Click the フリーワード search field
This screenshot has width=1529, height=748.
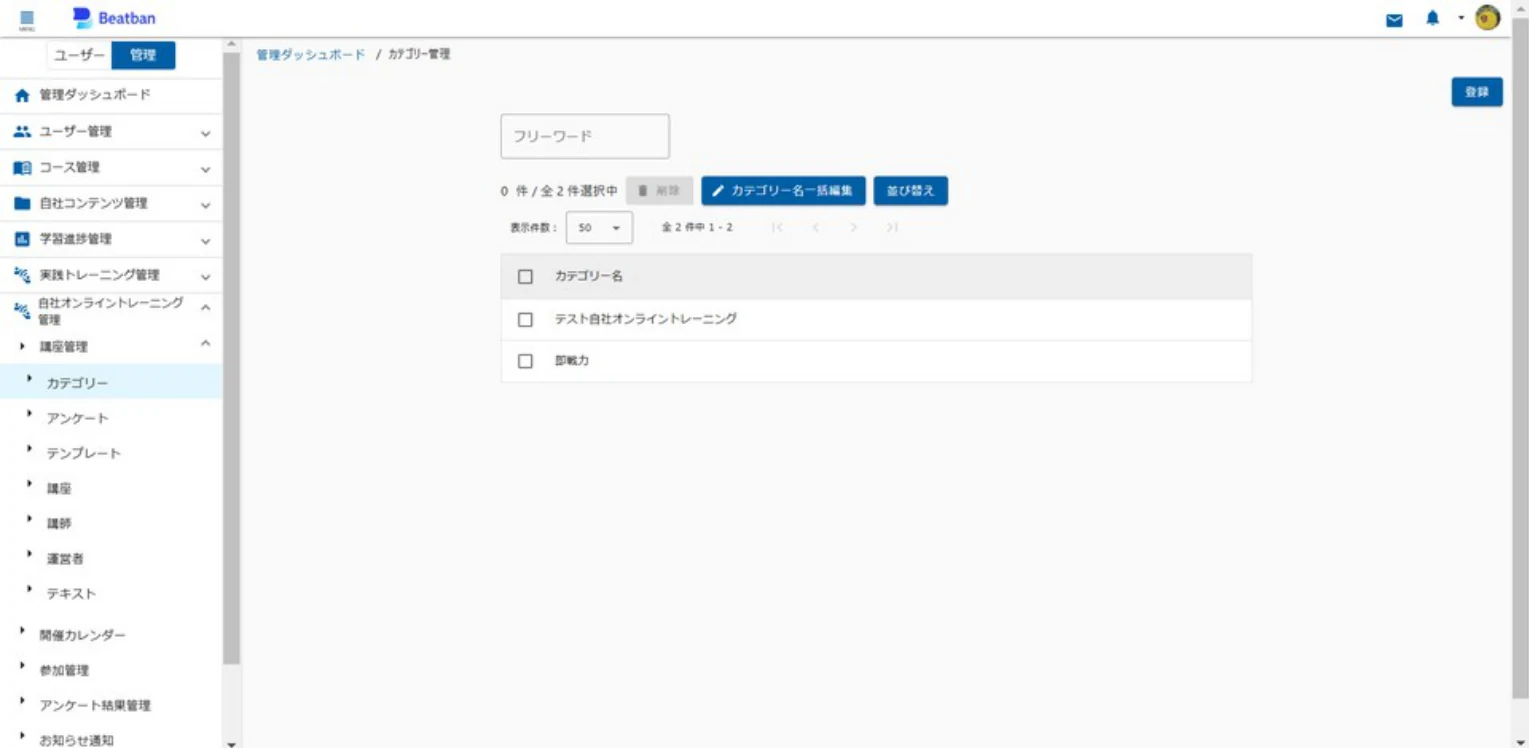585,136
